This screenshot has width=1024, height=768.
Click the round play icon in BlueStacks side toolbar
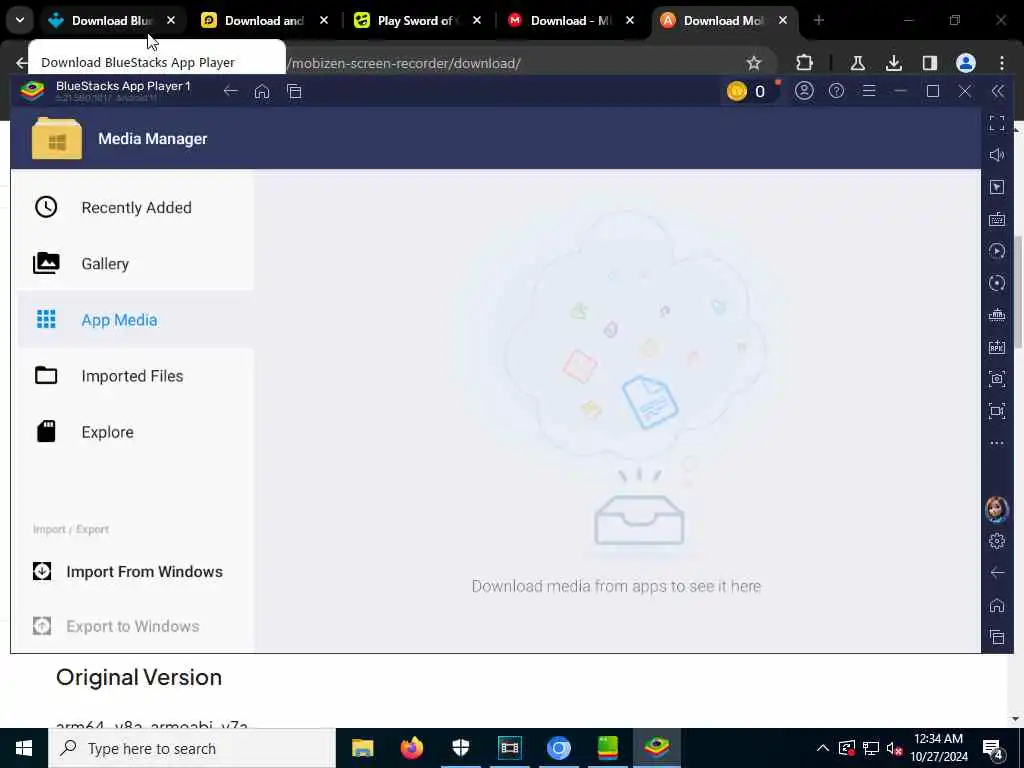click(x=997, y=251)
